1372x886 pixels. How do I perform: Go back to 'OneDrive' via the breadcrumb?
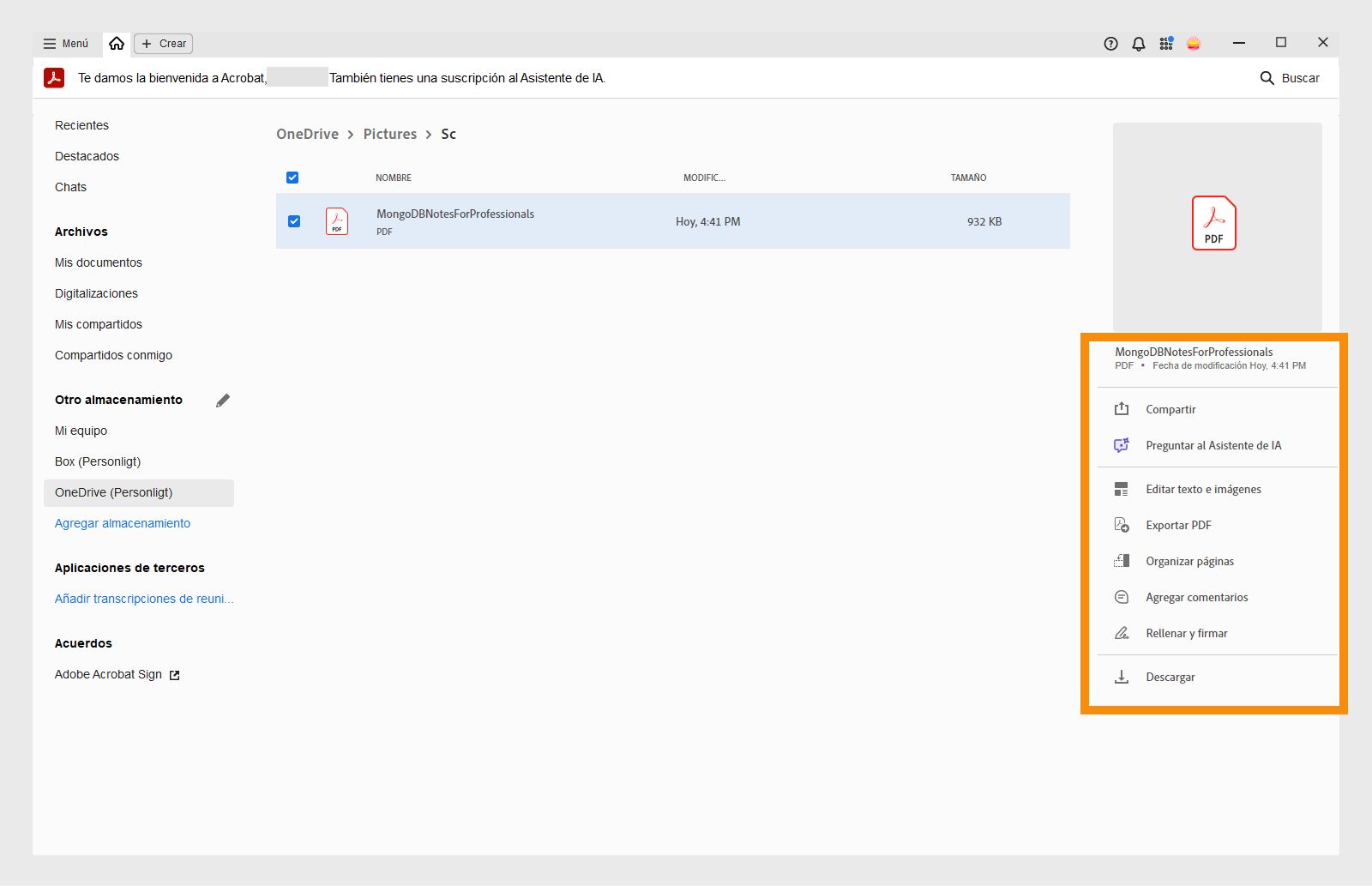coord(306,134)
